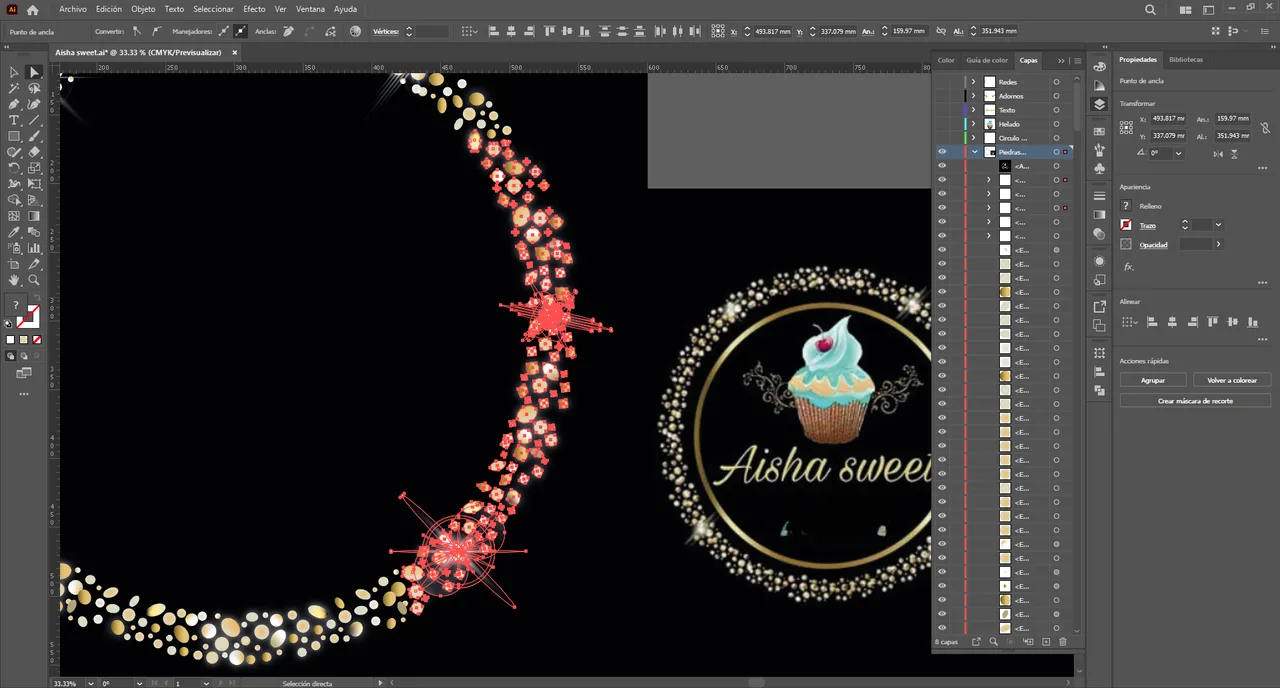Click the None color button in toolbar
Screen dimensions: 1280x688
tap(36, 340)
